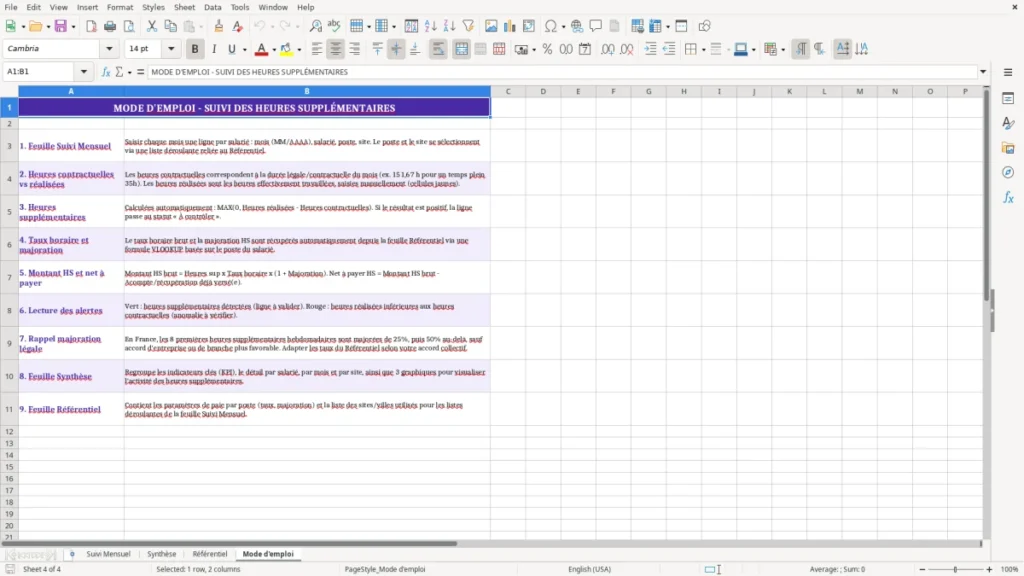Viewport: 1024px width, 576px height.
Task: Toggle Center Vertically alignment
Action: point(396,49)
